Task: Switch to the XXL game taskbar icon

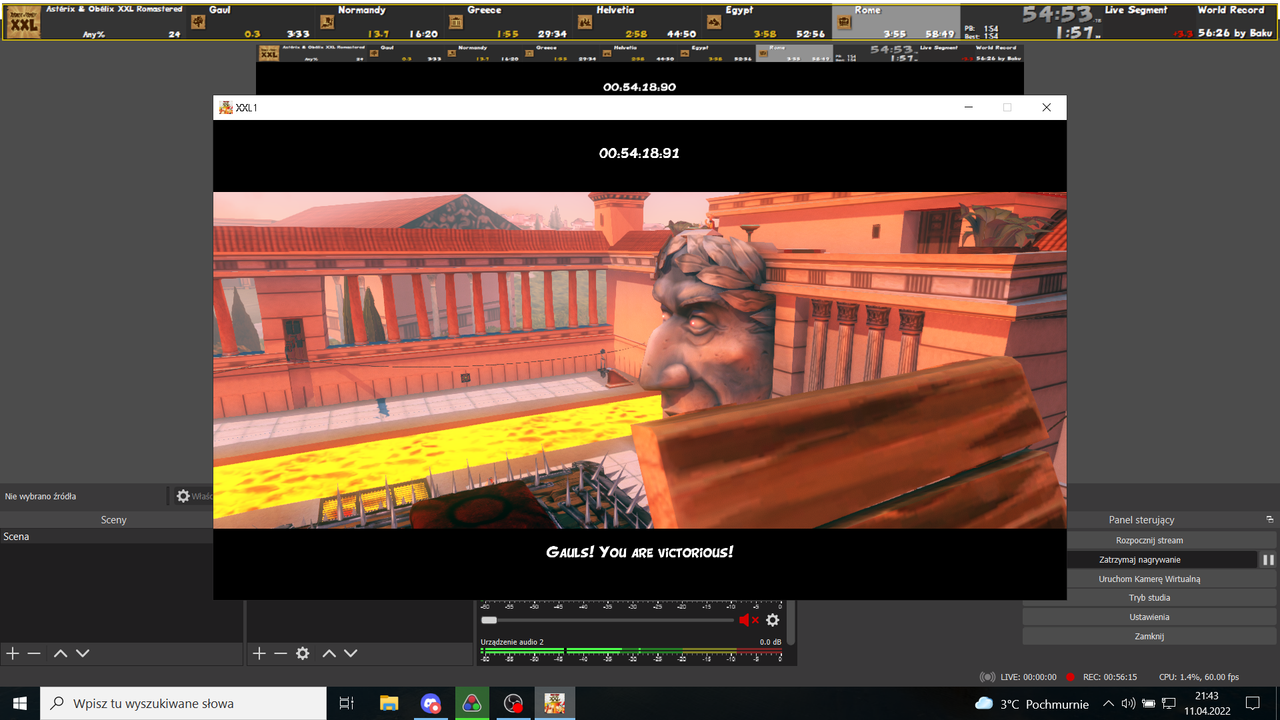Action: tap(554, 704)
